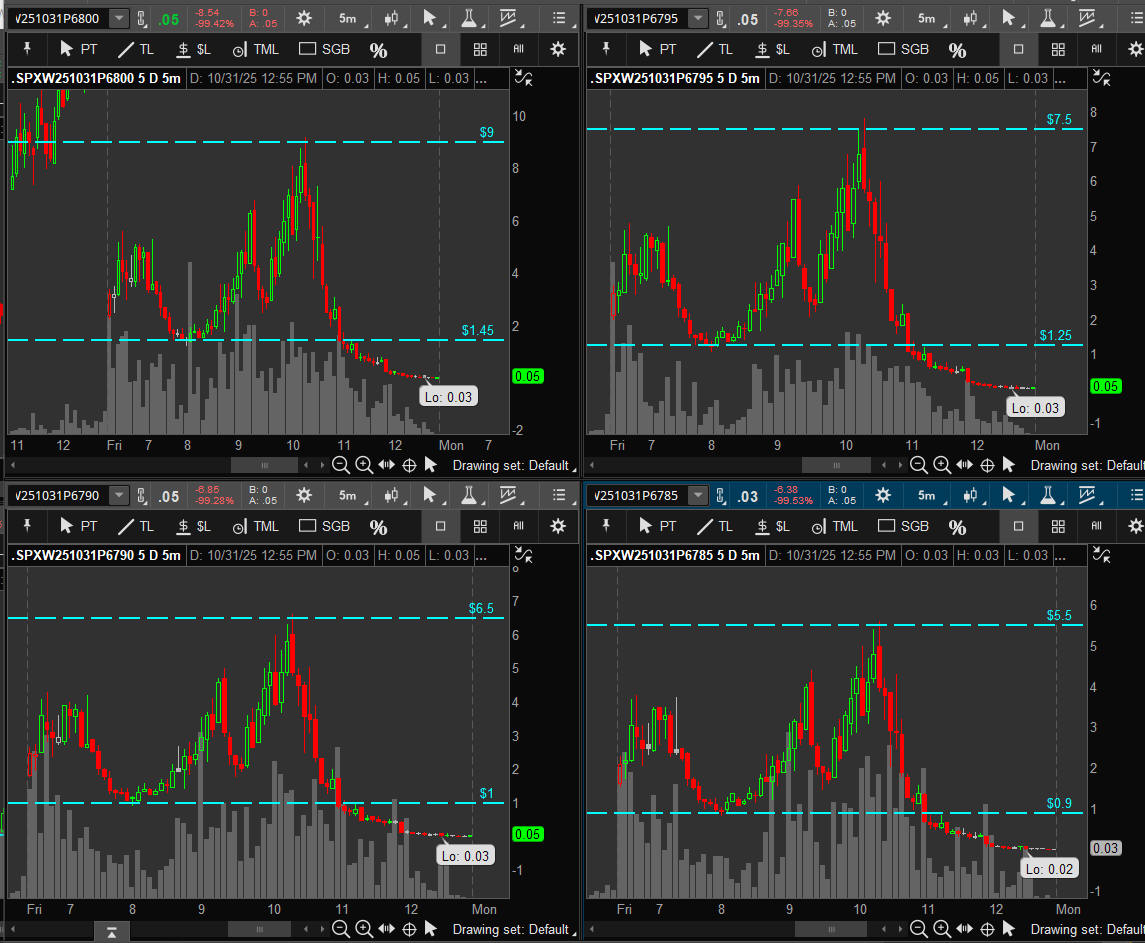Select the SGB rectangle tool in P6785 chart
1145x943 pixels.
coord(903,526)
